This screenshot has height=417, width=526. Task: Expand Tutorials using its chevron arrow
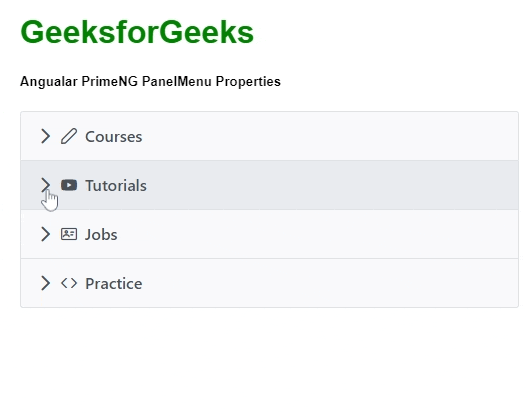(x=45, y=185)
